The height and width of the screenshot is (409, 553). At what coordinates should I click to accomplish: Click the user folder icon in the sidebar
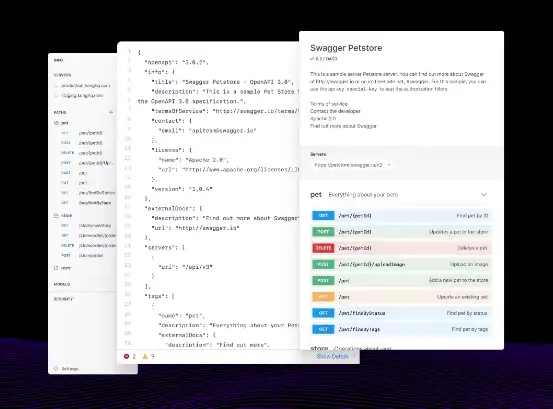pos(56,268)
